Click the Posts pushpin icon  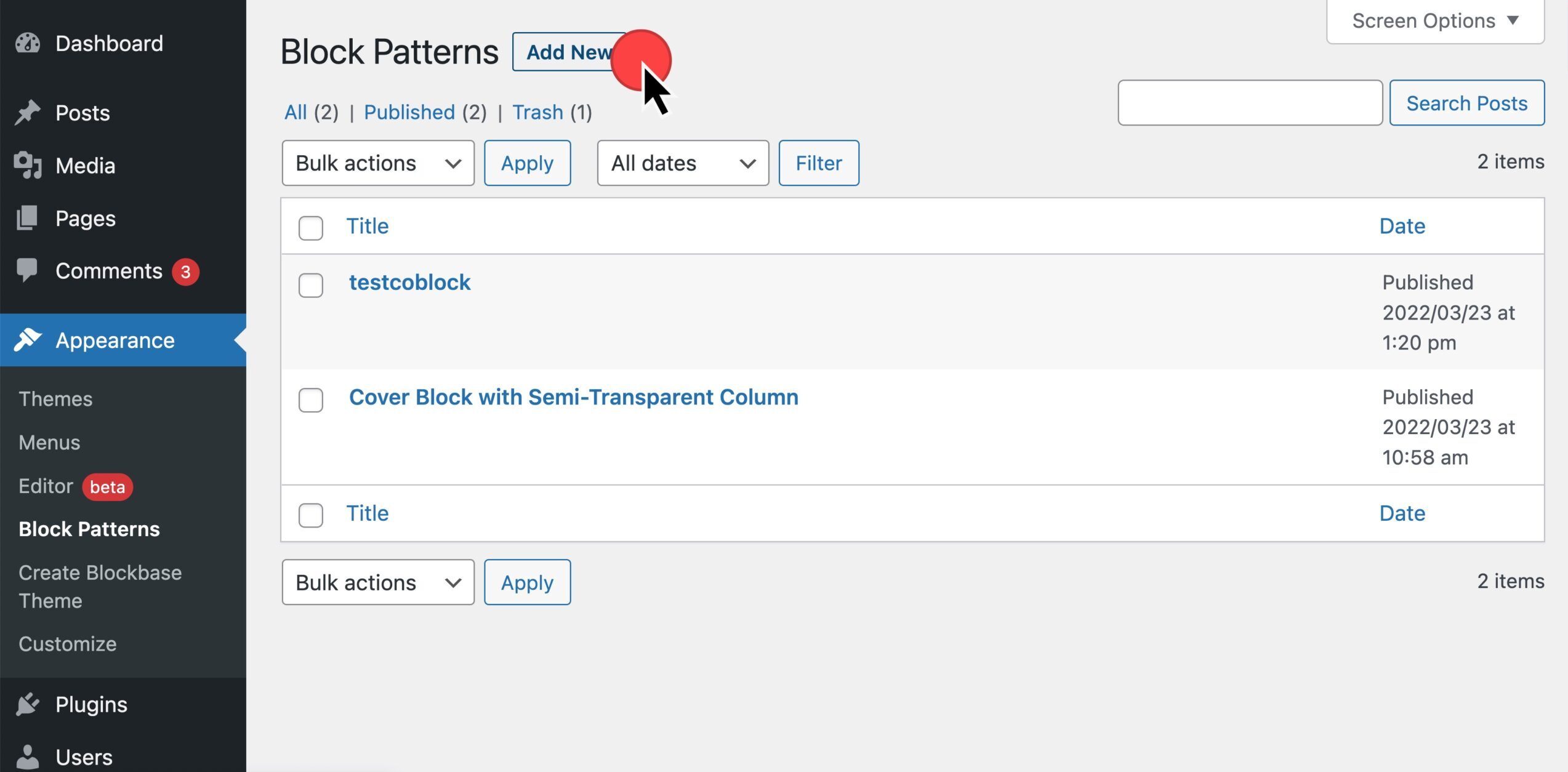[28, 113]
